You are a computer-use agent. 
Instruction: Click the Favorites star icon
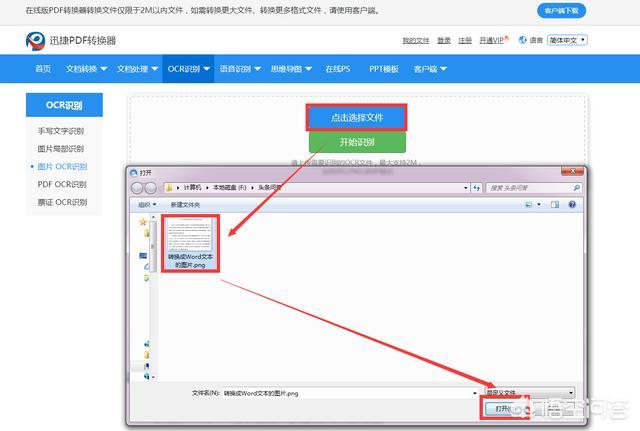coord(143,222)
